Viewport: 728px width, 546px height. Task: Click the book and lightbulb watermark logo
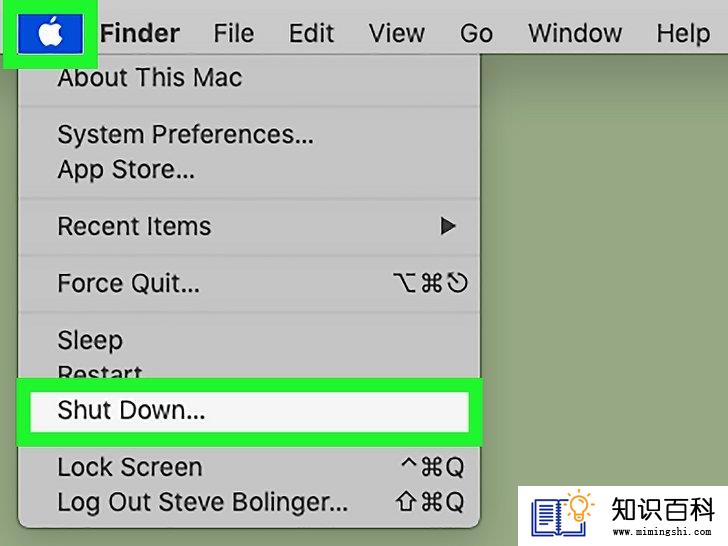563,513
